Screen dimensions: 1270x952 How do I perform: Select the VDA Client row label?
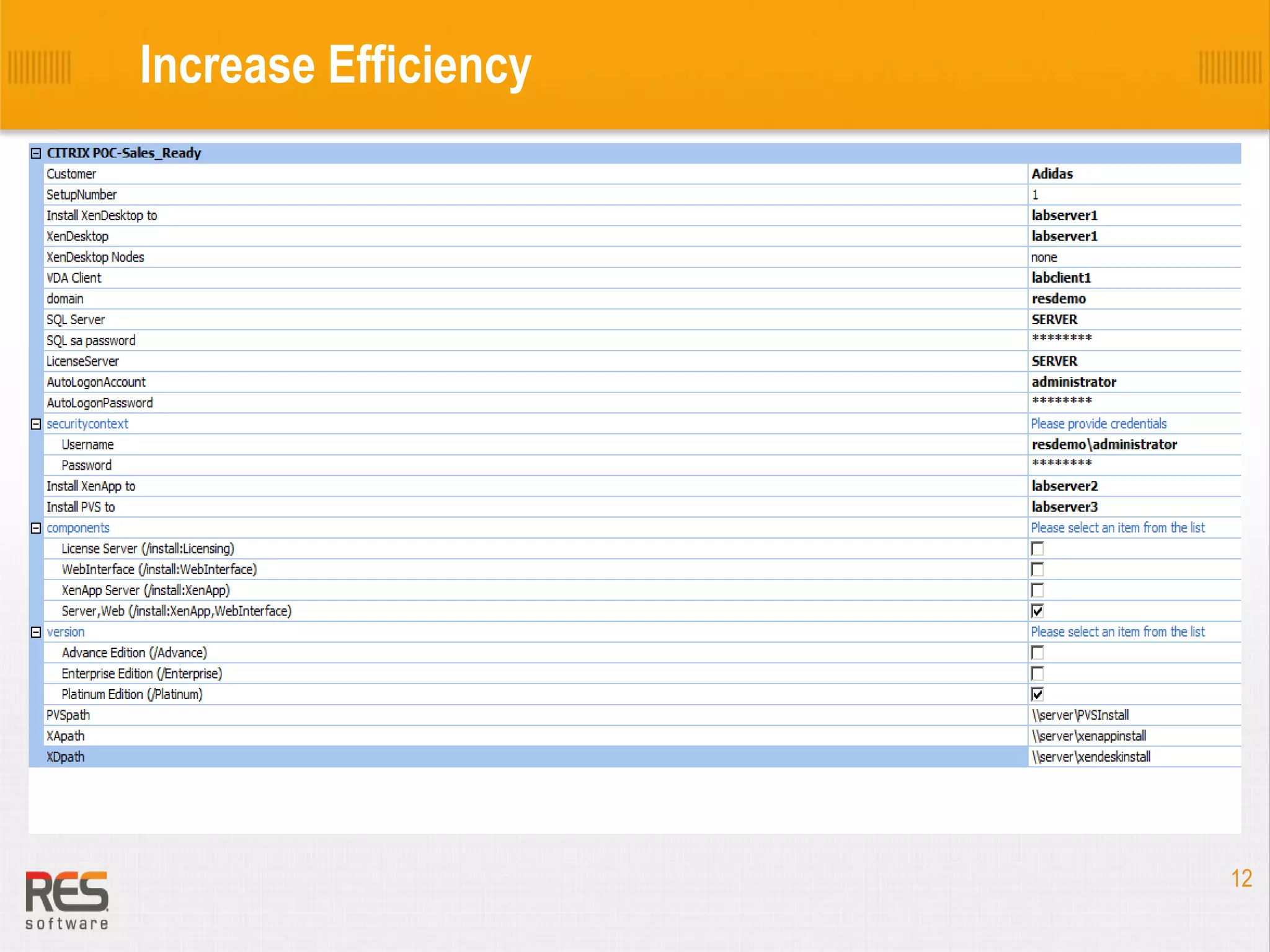coord(74,278)
